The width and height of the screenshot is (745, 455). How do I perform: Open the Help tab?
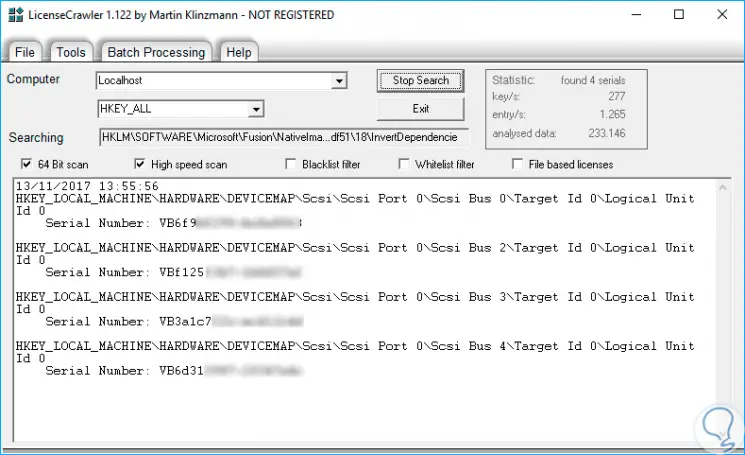238,52
